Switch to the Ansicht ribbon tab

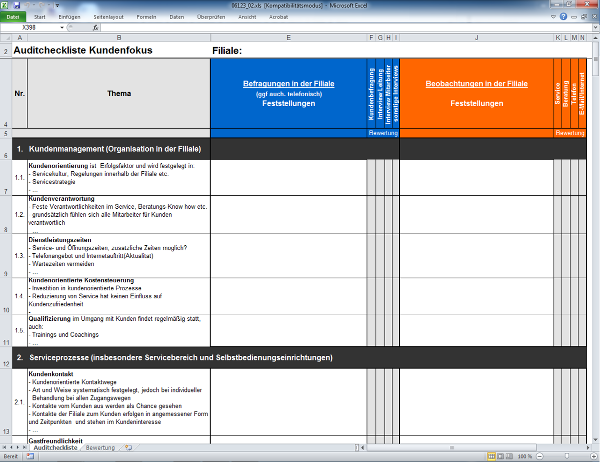tap(247, 17)
